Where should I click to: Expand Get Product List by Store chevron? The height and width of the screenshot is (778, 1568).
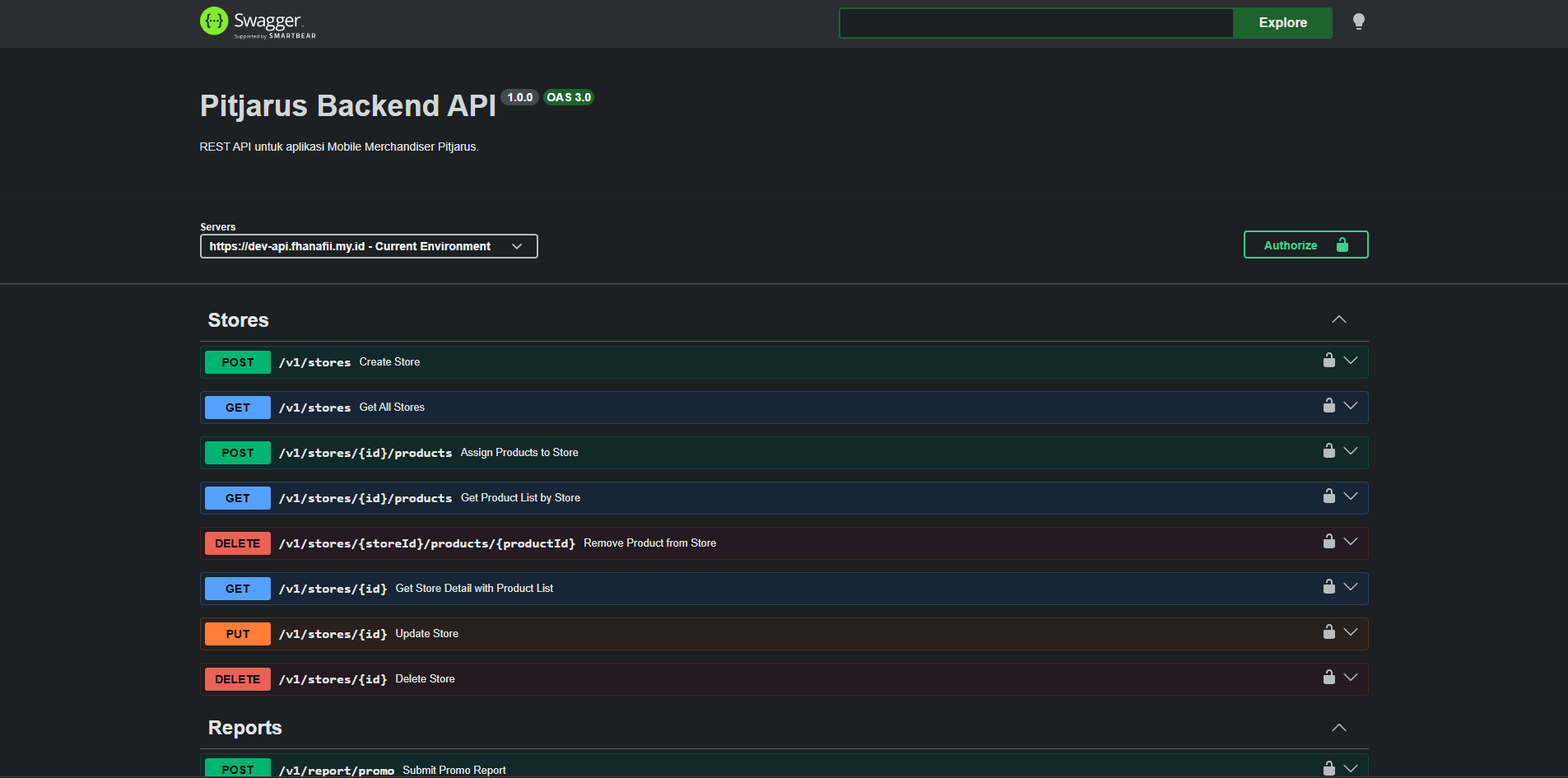pos(1351,496)
